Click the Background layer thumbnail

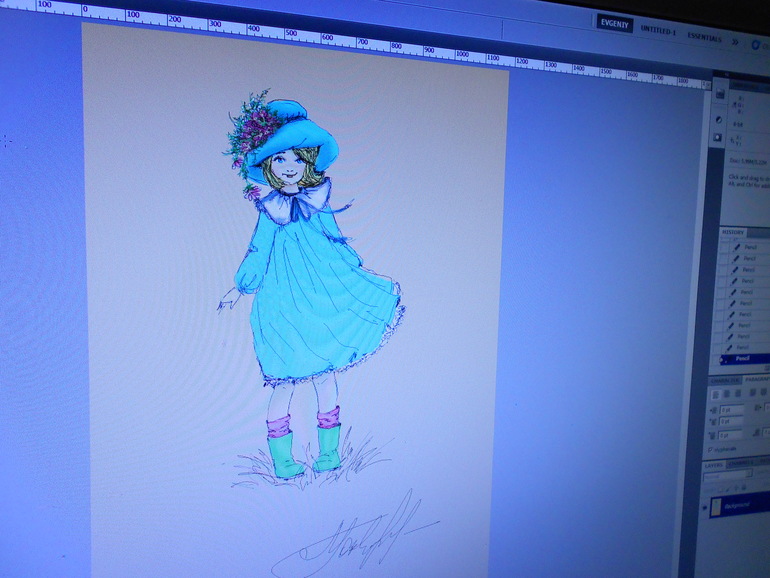click(716, 507)
